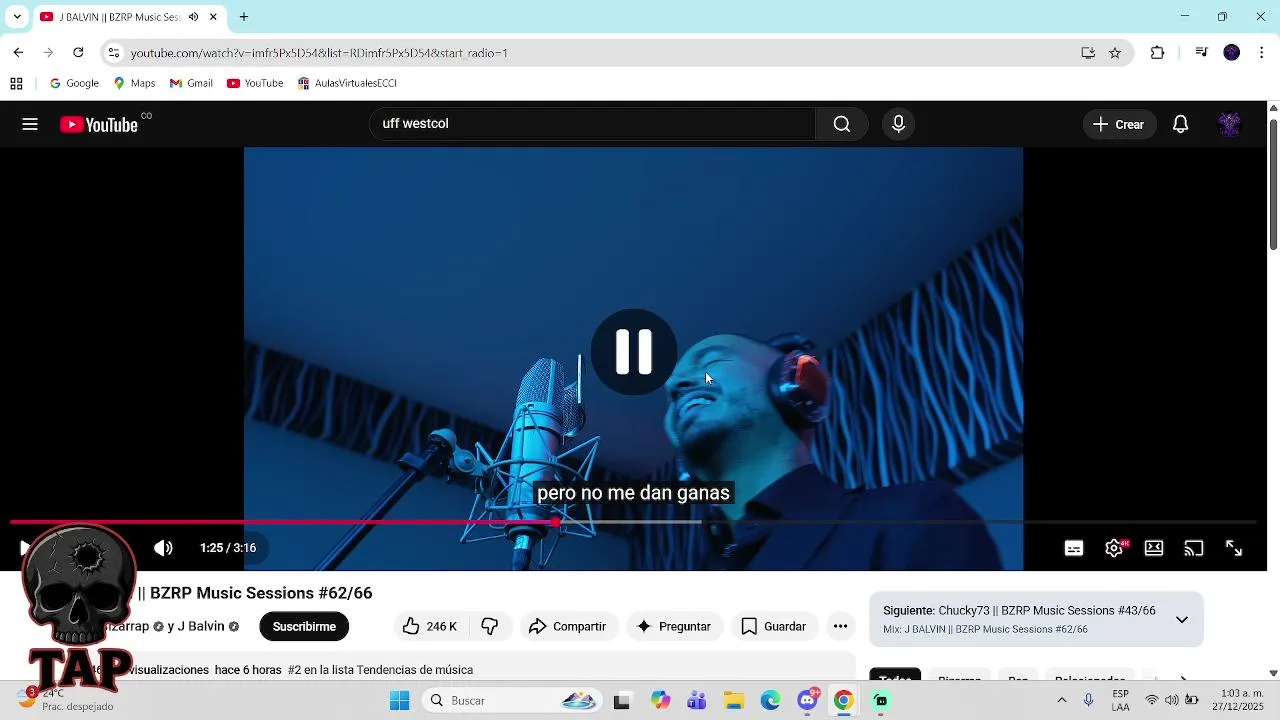1280x720 pixels.
Task: Open the ESP LAA input language
Action: point(1120,700)
